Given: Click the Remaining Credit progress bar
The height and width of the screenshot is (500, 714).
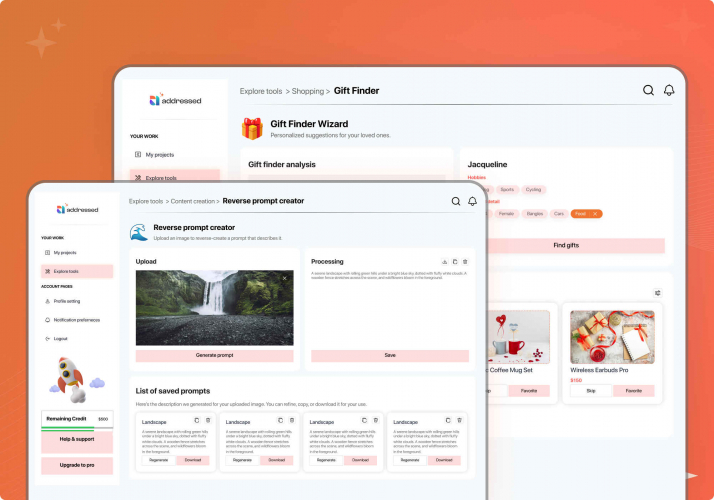Looking at the screenshot, I should (x=77, y=429).
